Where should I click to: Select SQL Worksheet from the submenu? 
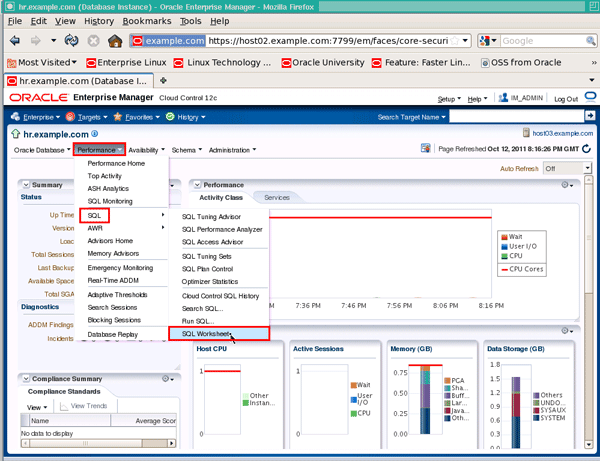(x=206, y=333)
